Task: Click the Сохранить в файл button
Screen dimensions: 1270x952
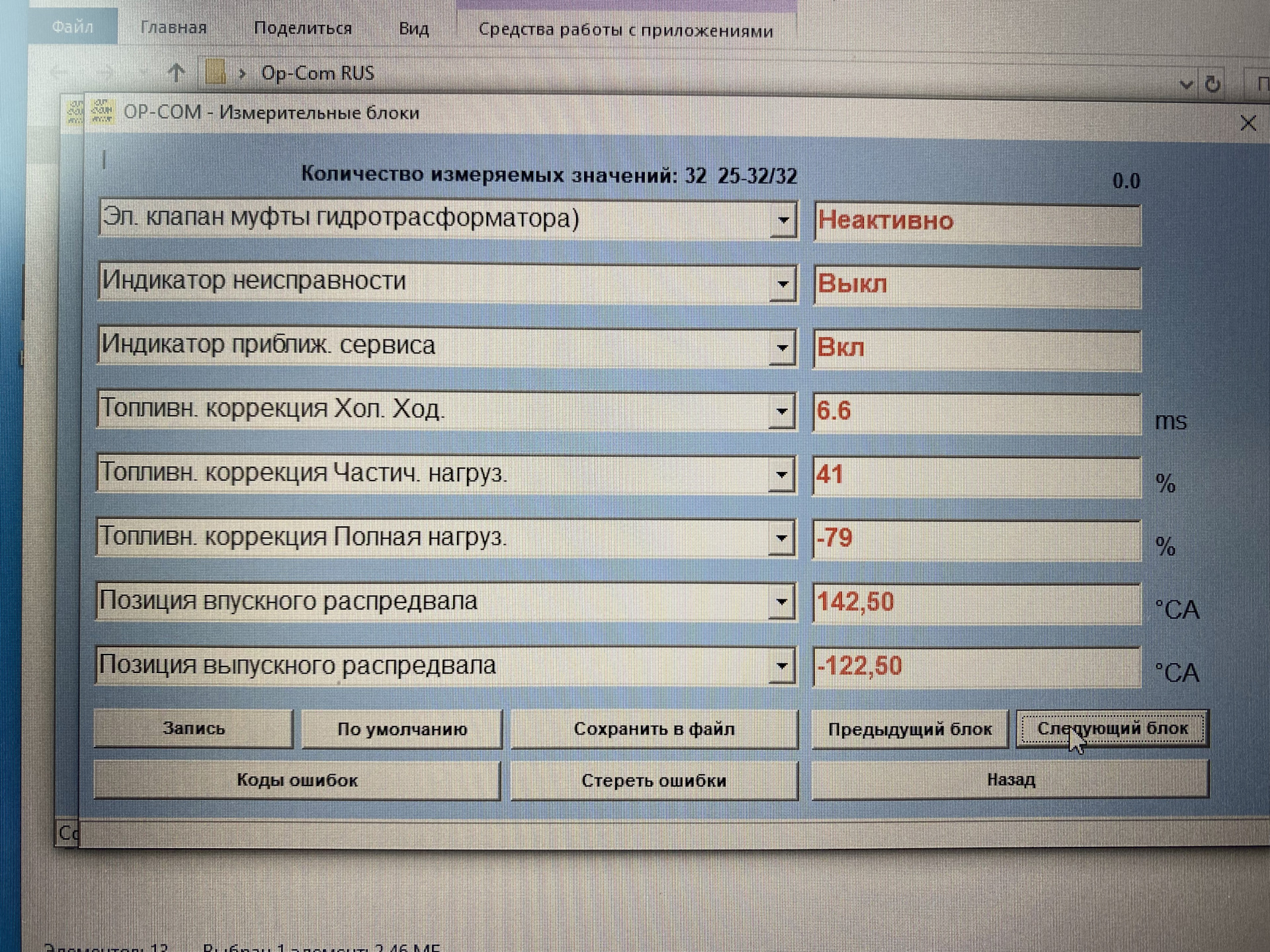Action: coord(654,729)
